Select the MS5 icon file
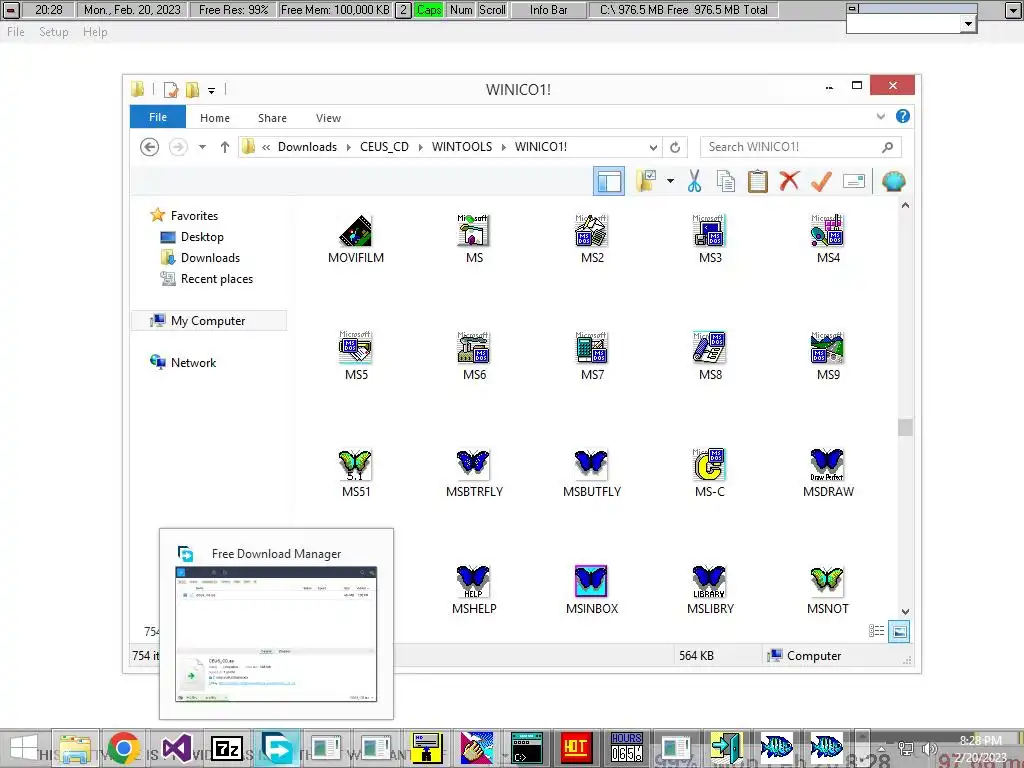 356,356
